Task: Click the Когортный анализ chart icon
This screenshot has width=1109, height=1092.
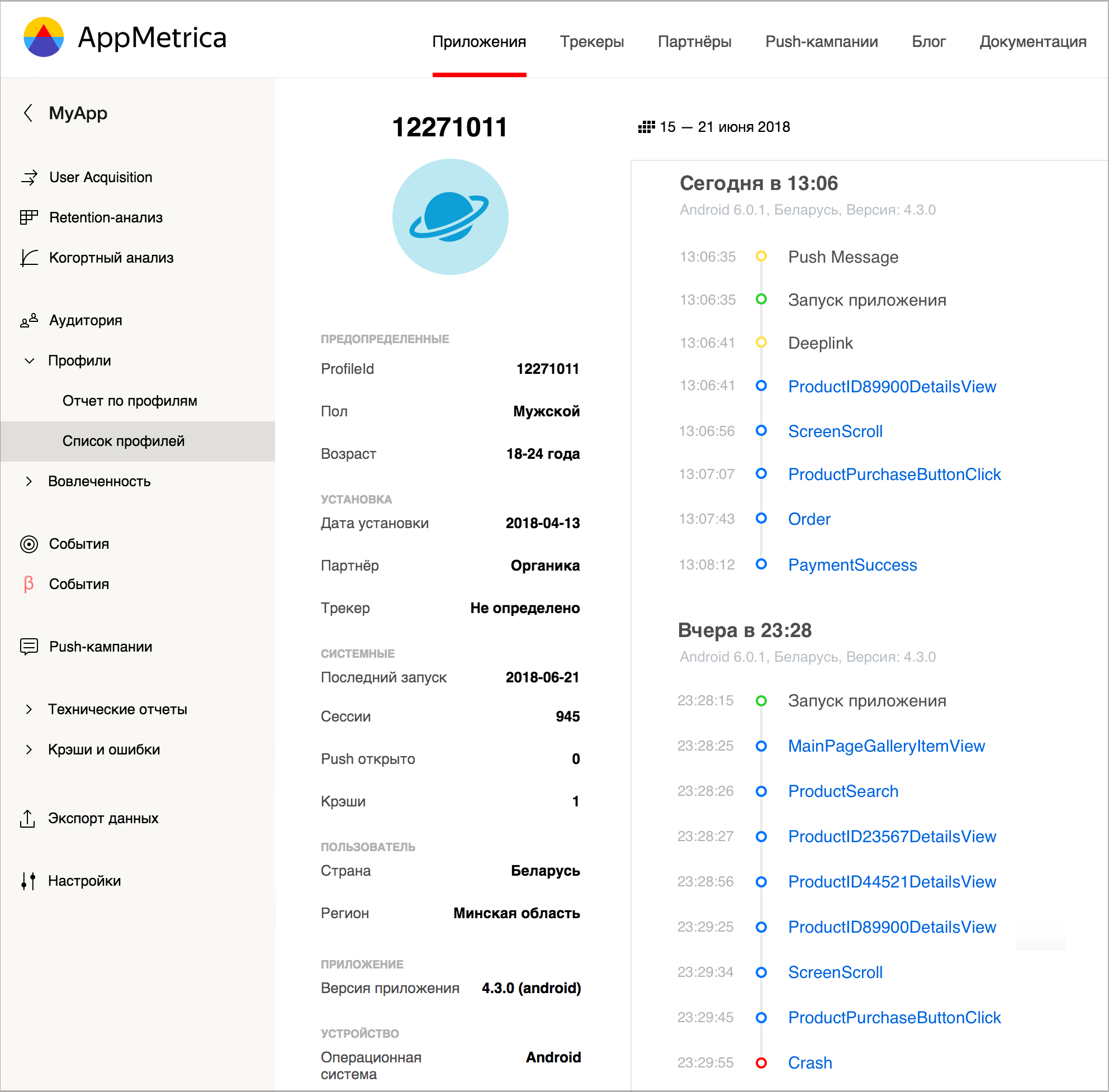Action: 29,258
